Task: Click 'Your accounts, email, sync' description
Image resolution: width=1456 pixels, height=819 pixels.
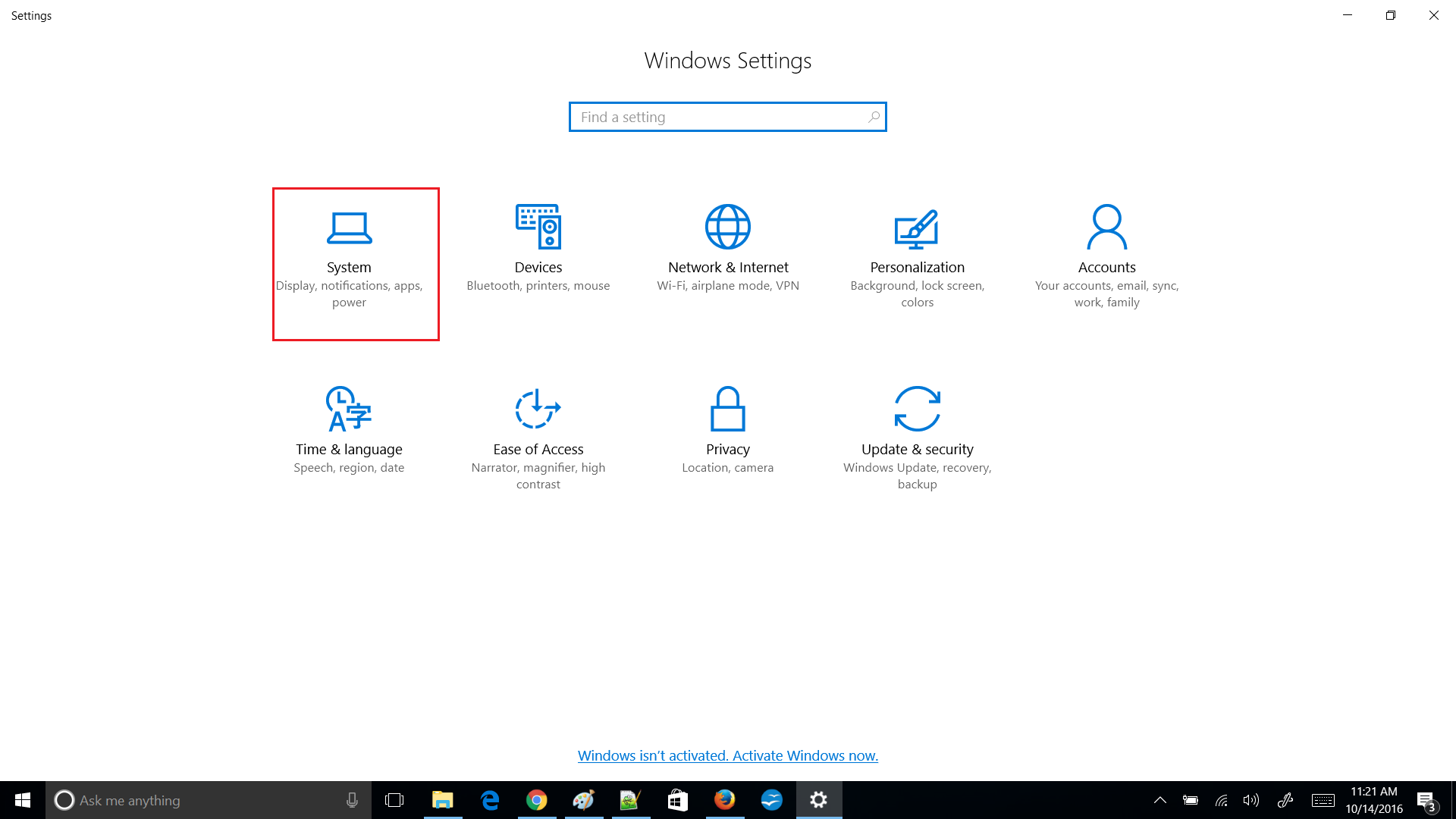Action: point(1107,293)
